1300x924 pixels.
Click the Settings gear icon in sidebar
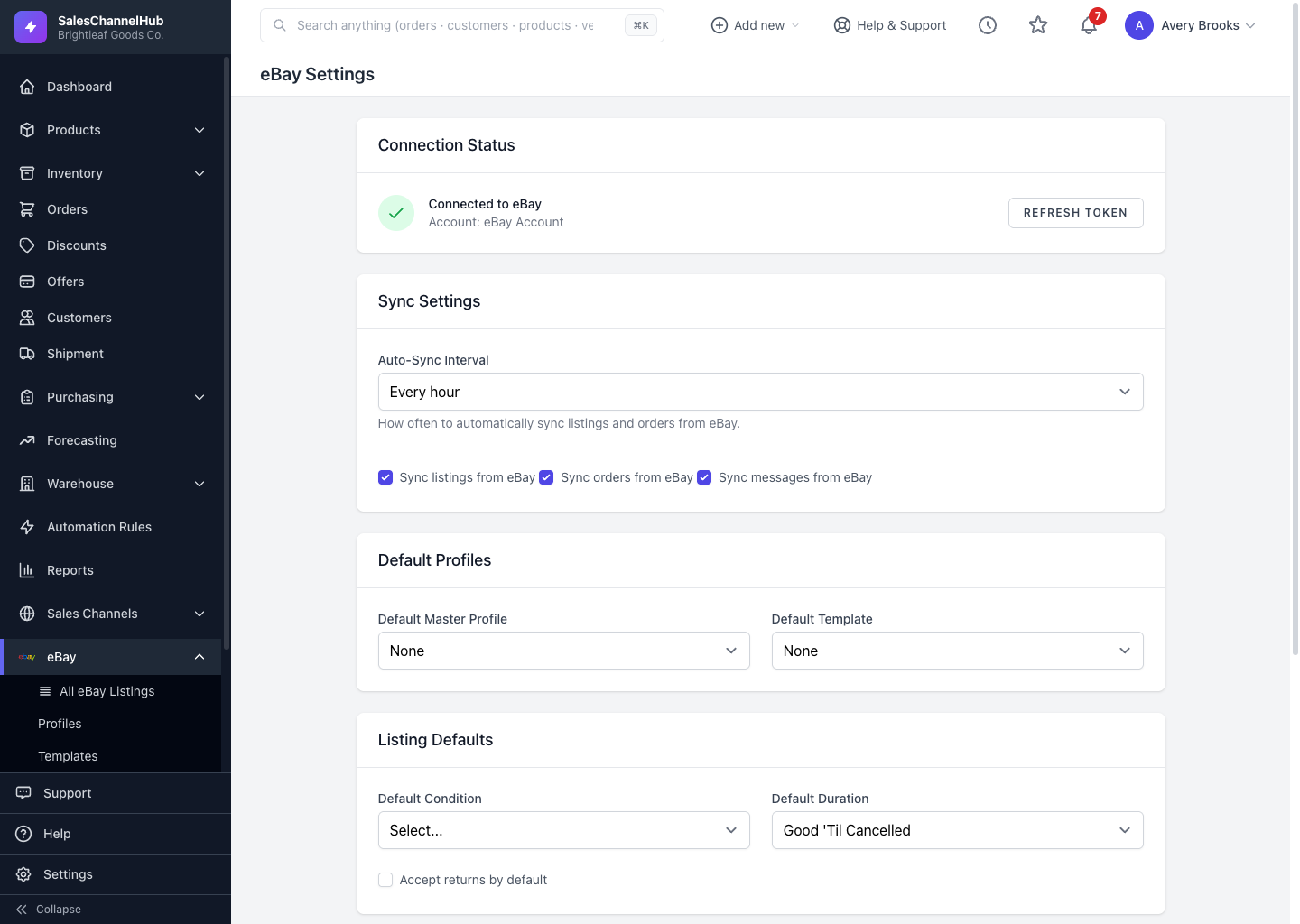pos(23,874)
